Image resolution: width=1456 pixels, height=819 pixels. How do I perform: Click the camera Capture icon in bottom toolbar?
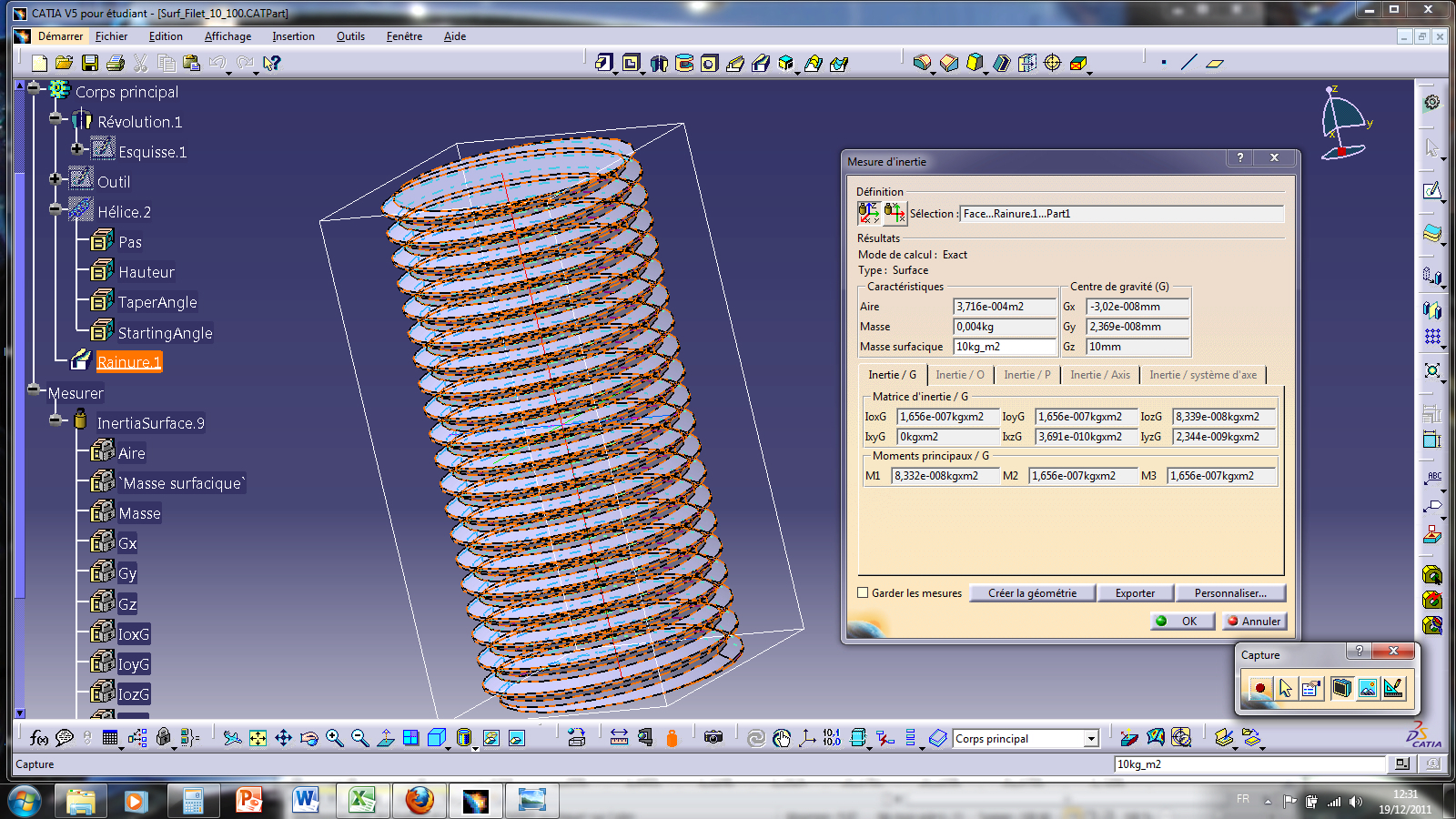713,738
